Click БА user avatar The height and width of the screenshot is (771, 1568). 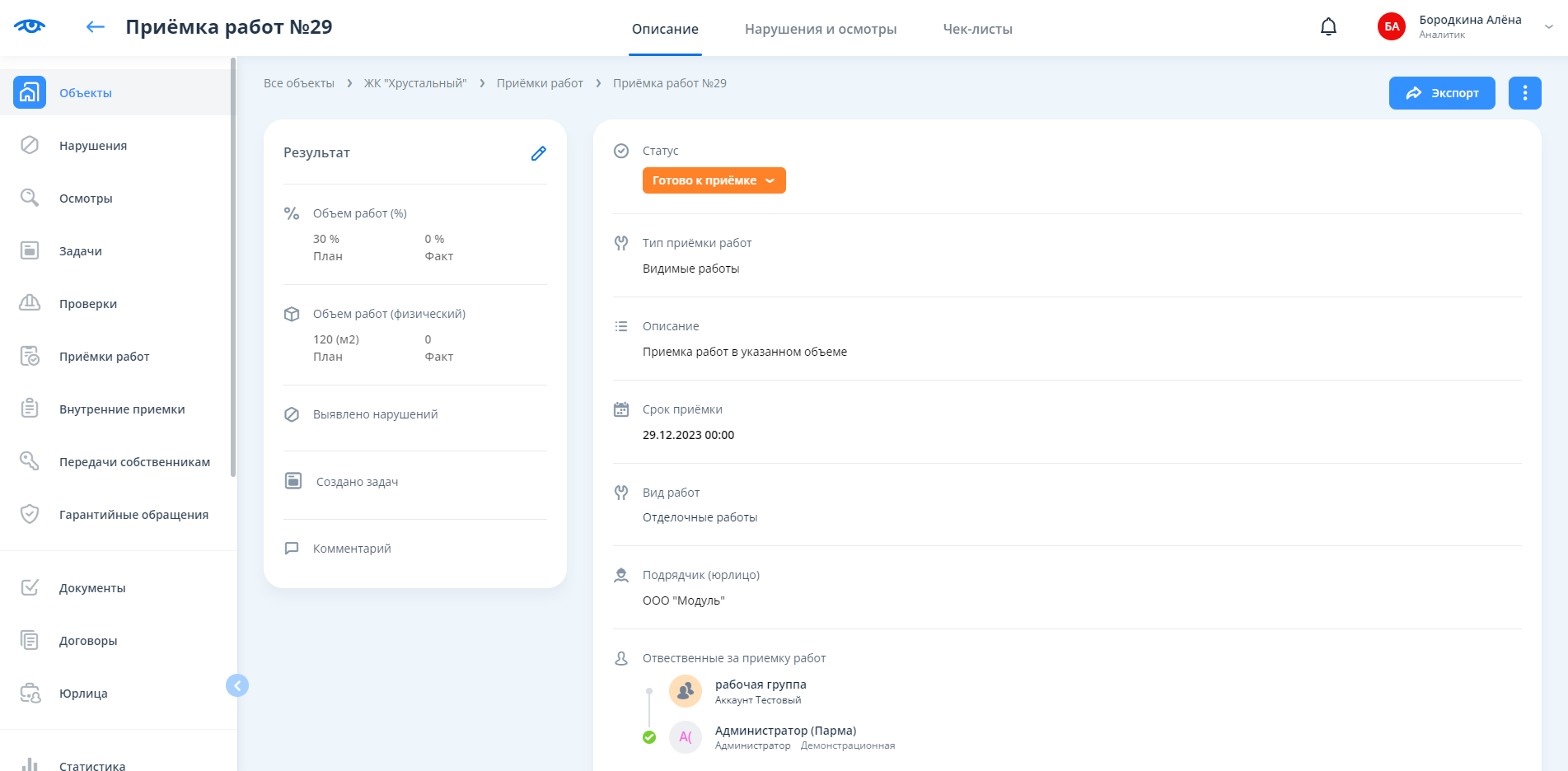pos(1392,26)
